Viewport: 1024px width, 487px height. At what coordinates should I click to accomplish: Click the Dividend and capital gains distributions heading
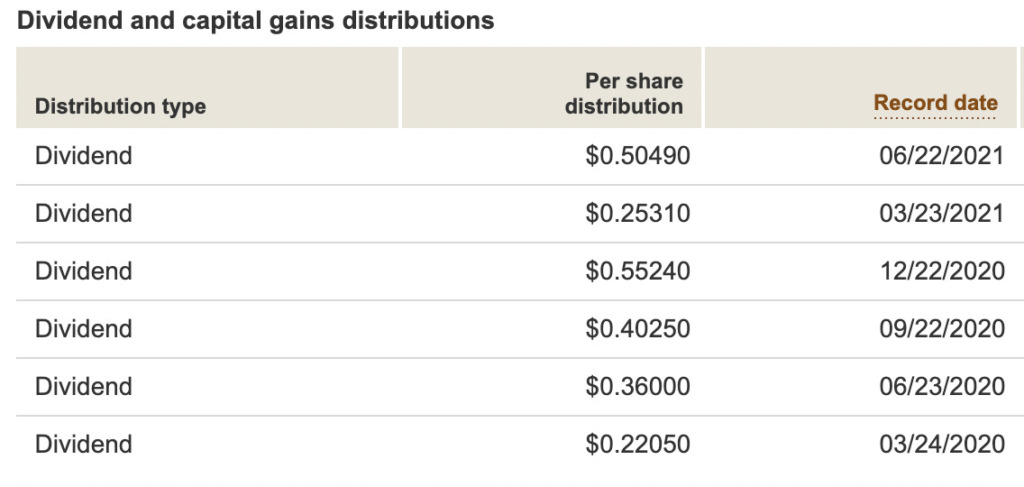click(x=256, y=20)
